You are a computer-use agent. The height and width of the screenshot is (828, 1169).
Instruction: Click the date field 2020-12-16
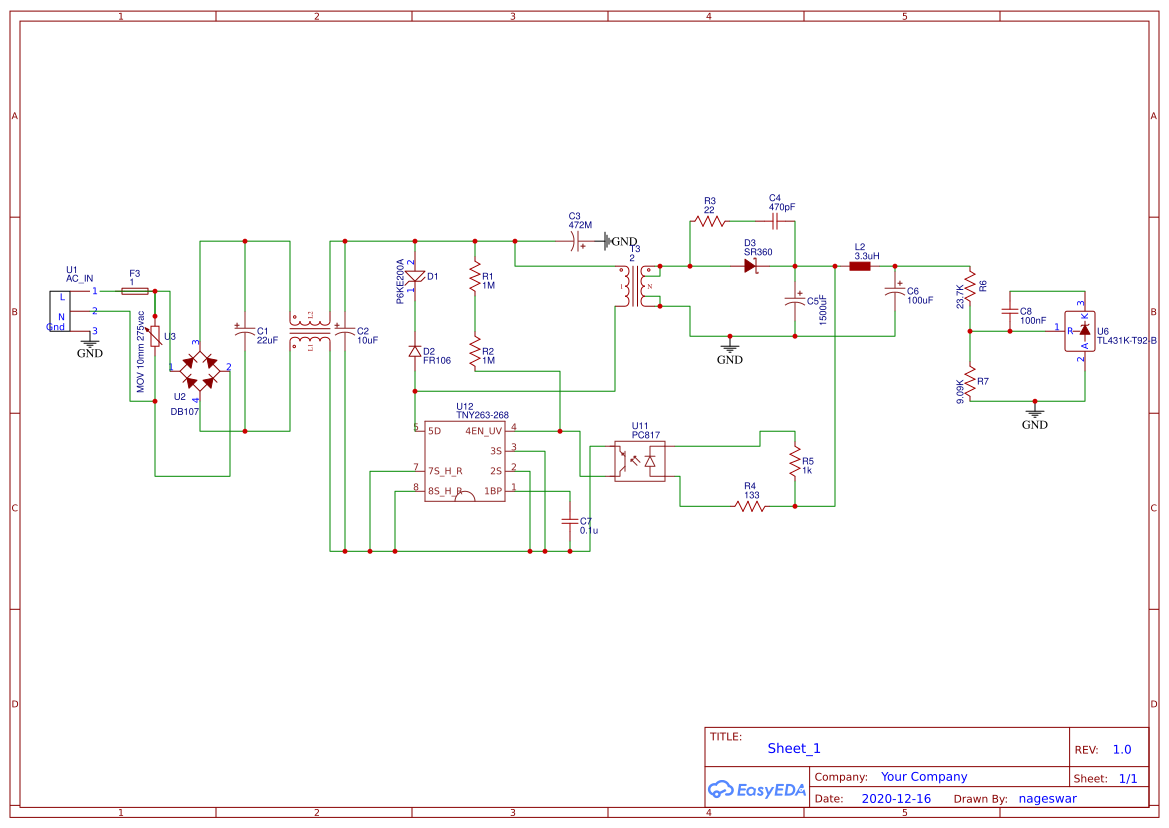897,798
